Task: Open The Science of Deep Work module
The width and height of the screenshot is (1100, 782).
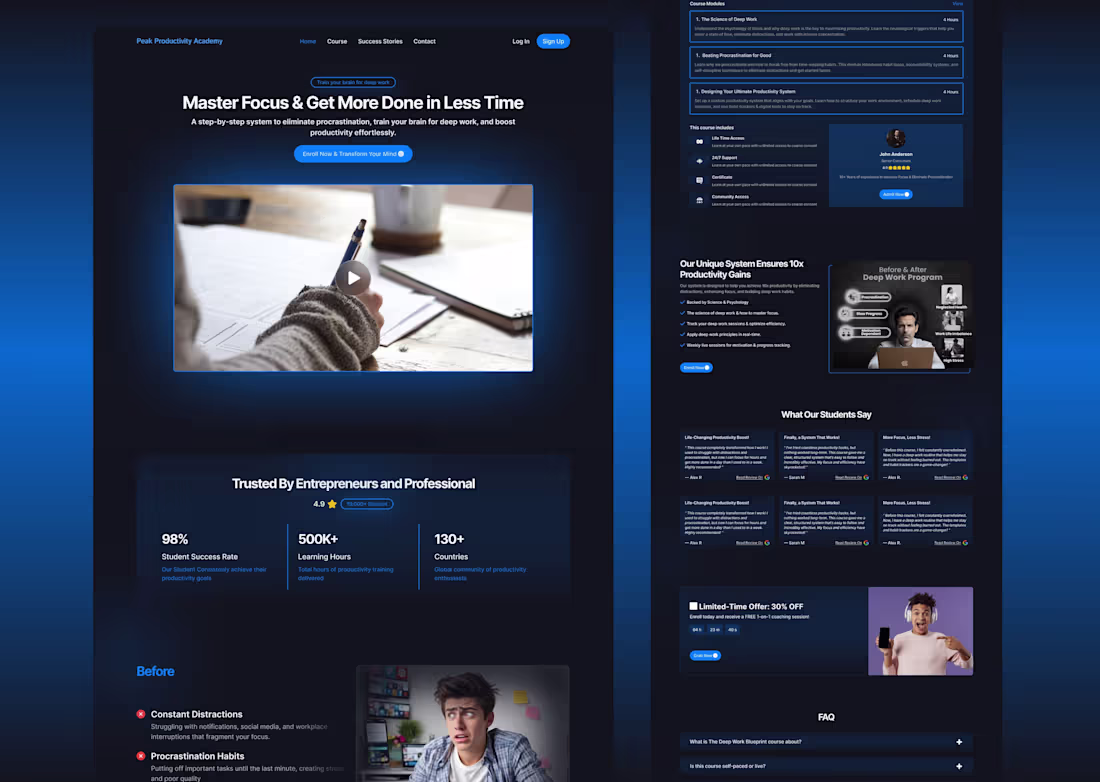Action: (826, 26)
